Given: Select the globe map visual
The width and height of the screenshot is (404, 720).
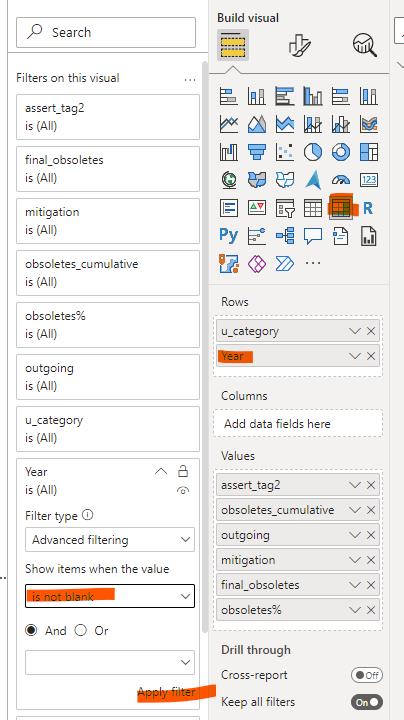Looking at the screenshot, I should [229, 180].
